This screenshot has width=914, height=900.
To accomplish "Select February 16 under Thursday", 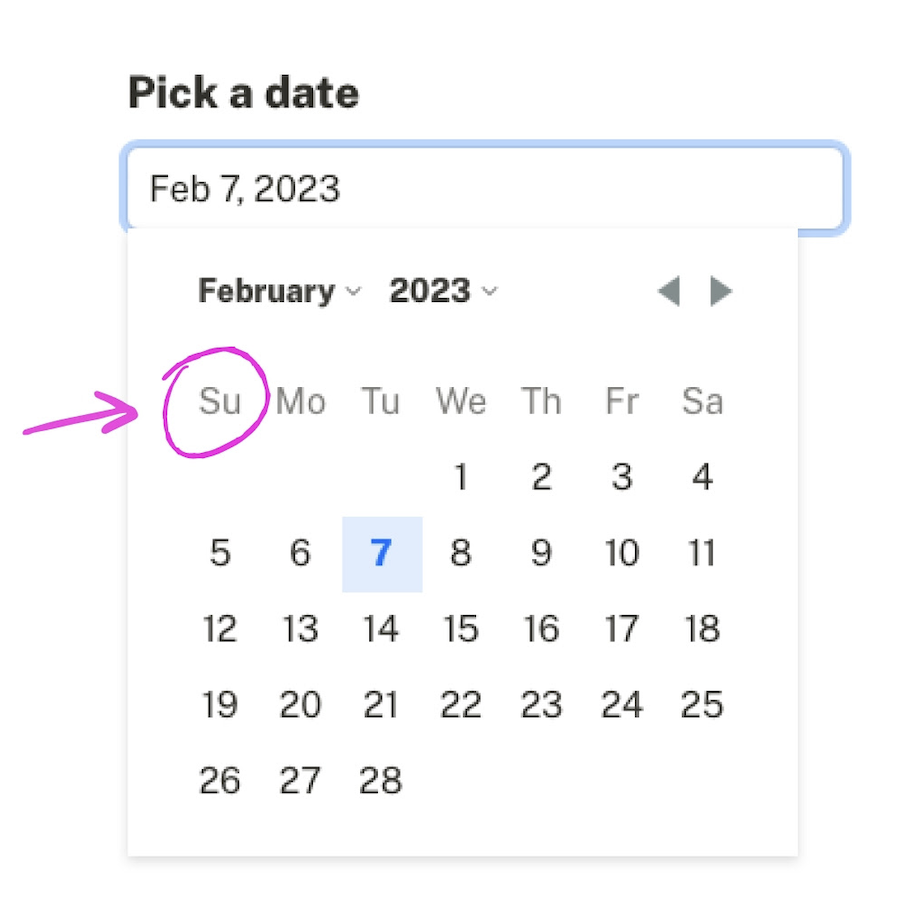I will (541, 630).
